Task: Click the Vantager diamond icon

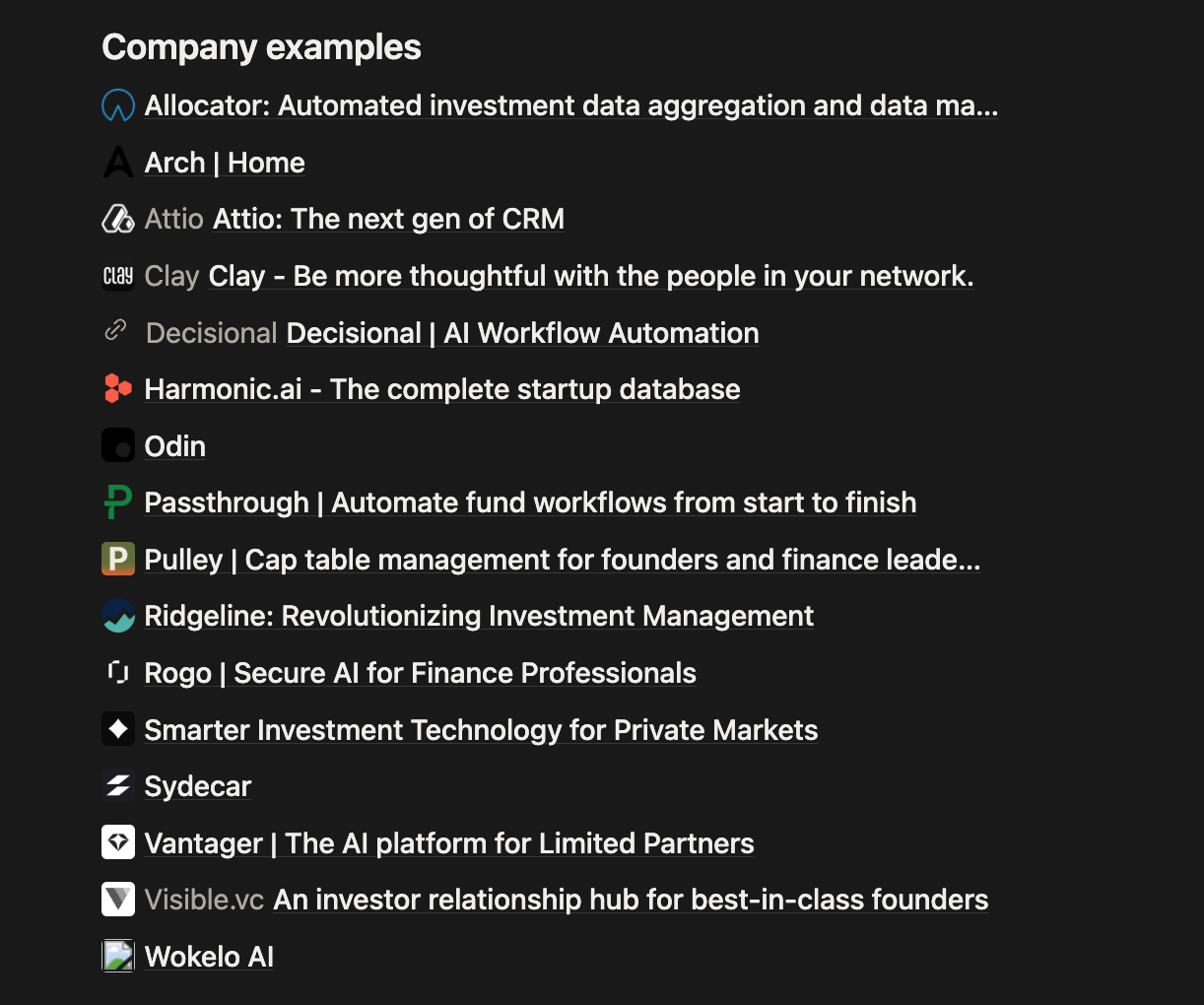Action: [x=118, y=843]
